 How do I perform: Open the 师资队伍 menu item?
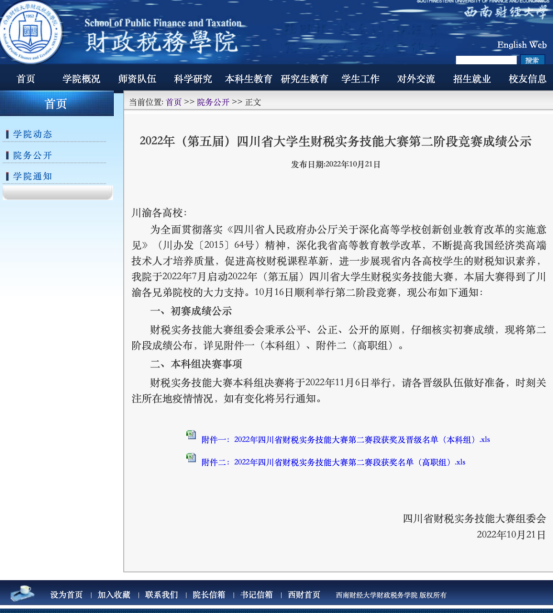[x=137, y=79]
